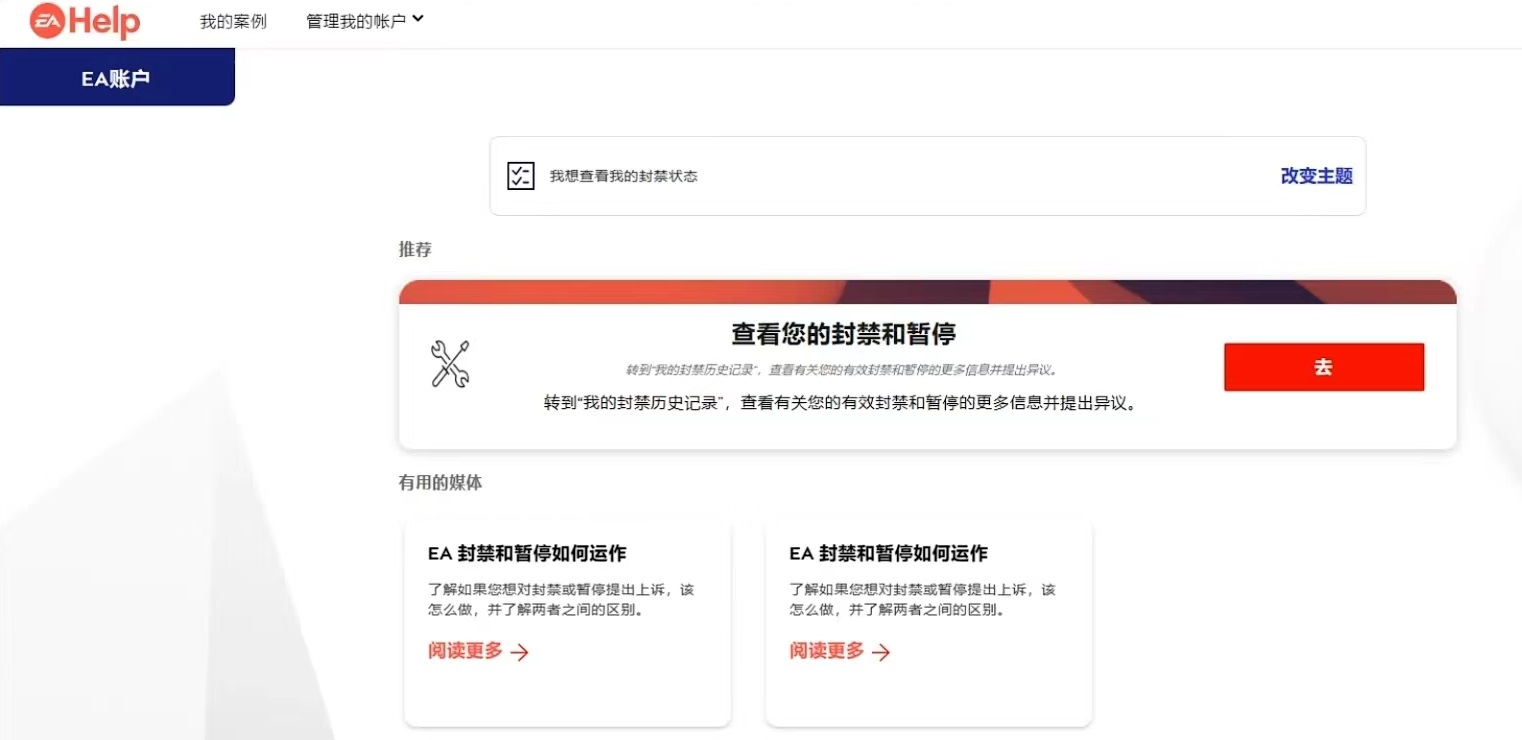The height and width of the screenshot is (740, 1522).
Task: Click the EA Help logo
Action: (85, 22)
